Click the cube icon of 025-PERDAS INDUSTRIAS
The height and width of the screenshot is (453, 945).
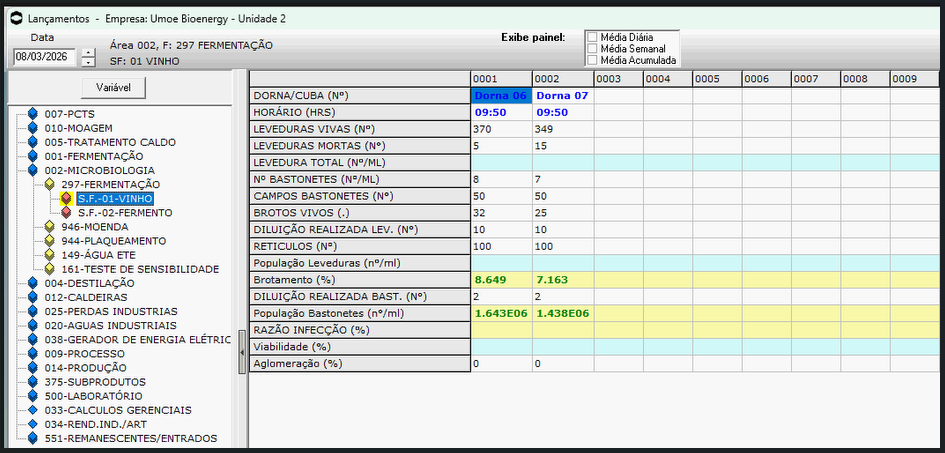tap(33, 311)
